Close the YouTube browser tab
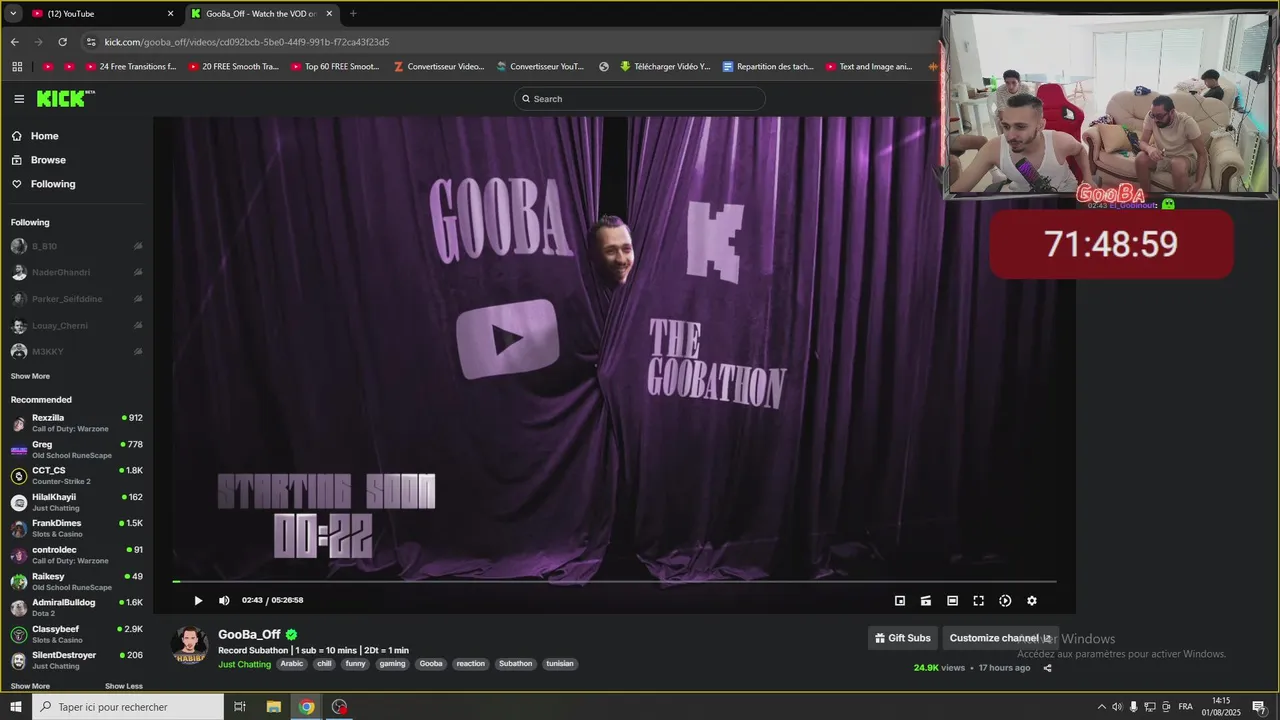Screen dimensions: 1280x720 (x=170, y=14)
